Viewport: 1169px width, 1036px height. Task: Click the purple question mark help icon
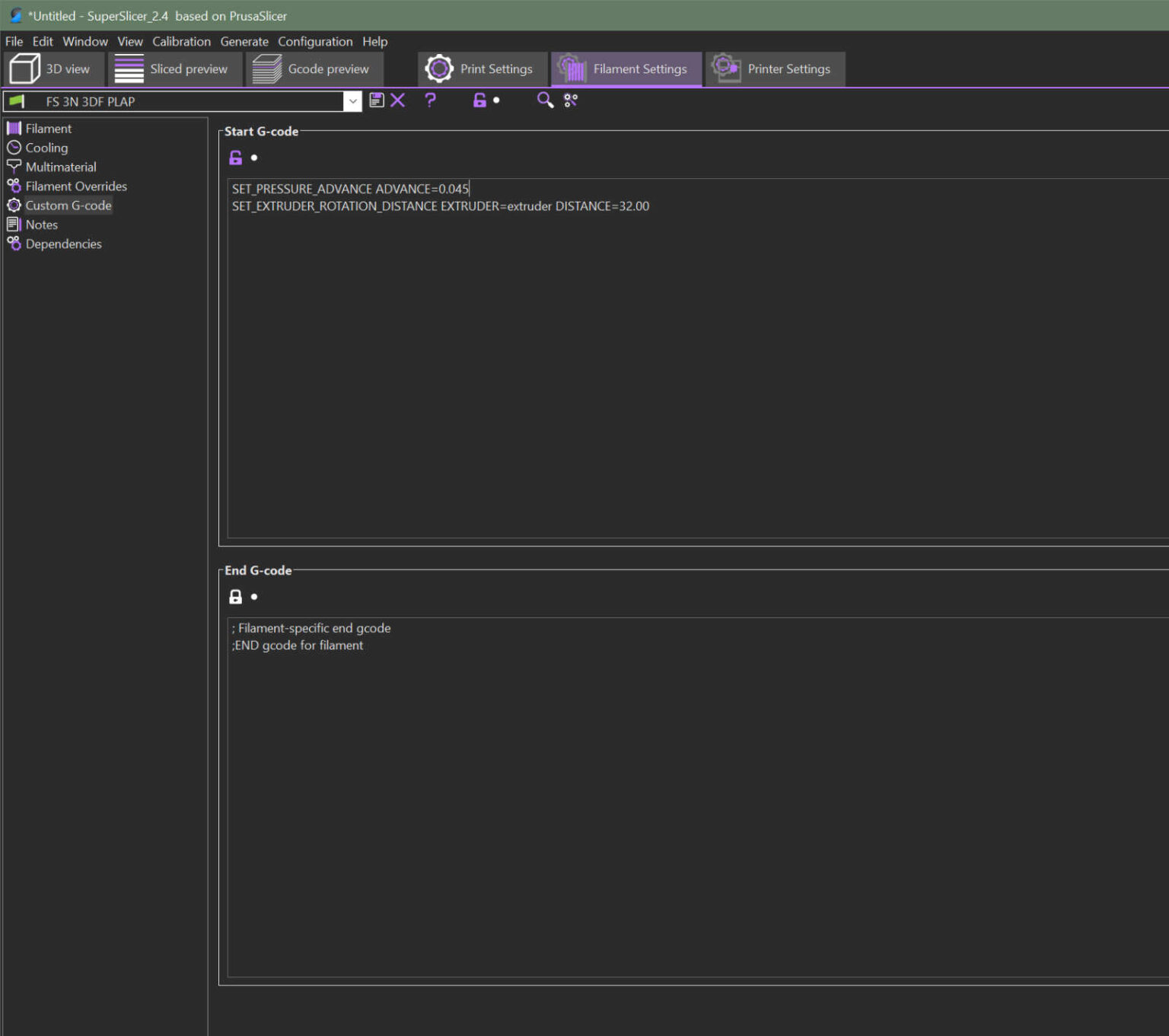click(x=431, y=100)
